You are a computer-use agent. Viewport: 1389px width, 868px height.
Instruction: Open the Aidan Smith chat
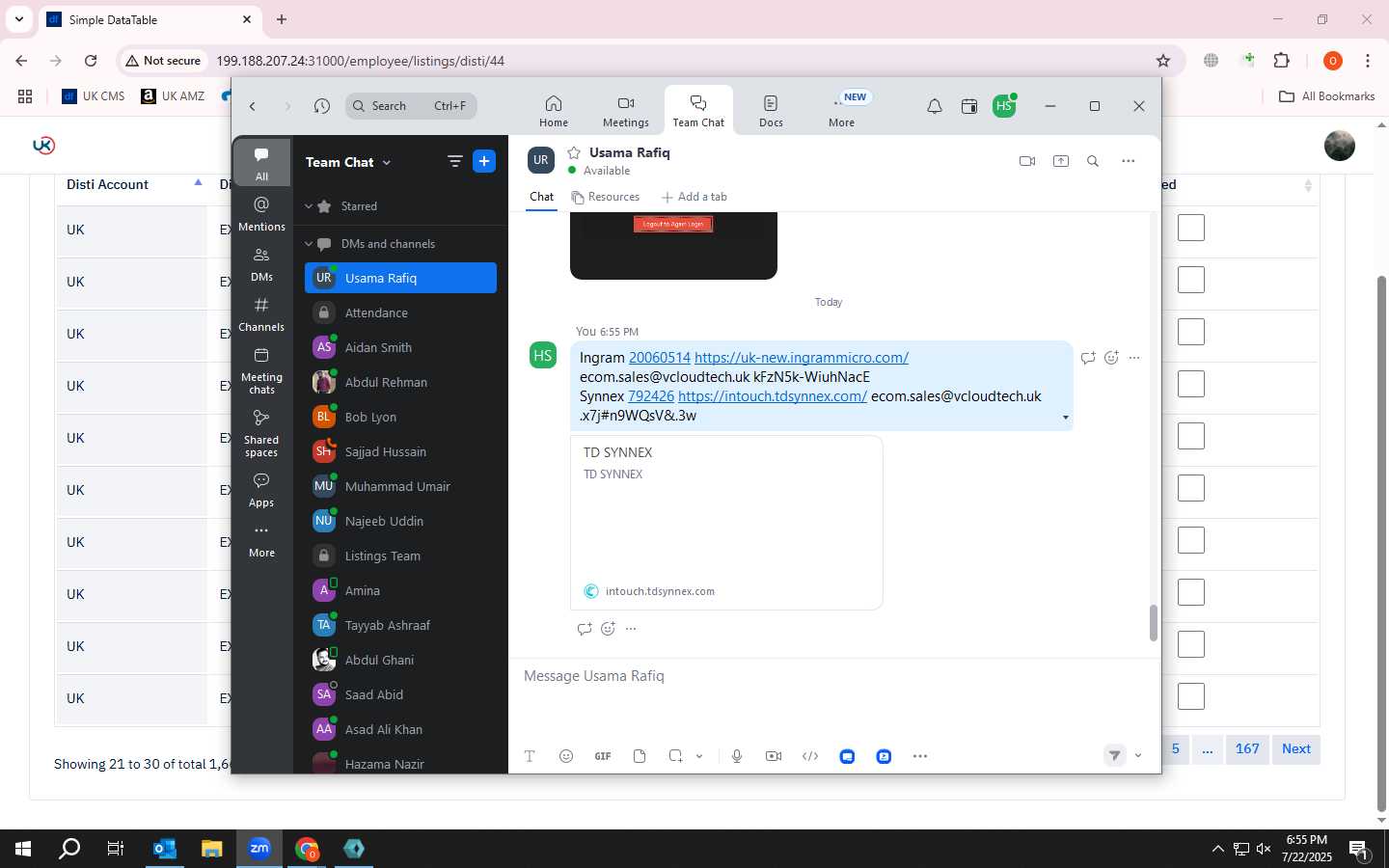point(400,347)
